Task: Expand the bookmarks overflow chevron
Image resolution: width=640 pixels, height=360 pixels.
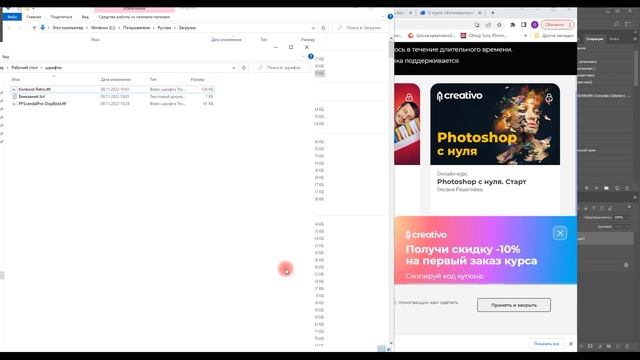Action: (x=525, y=36)
